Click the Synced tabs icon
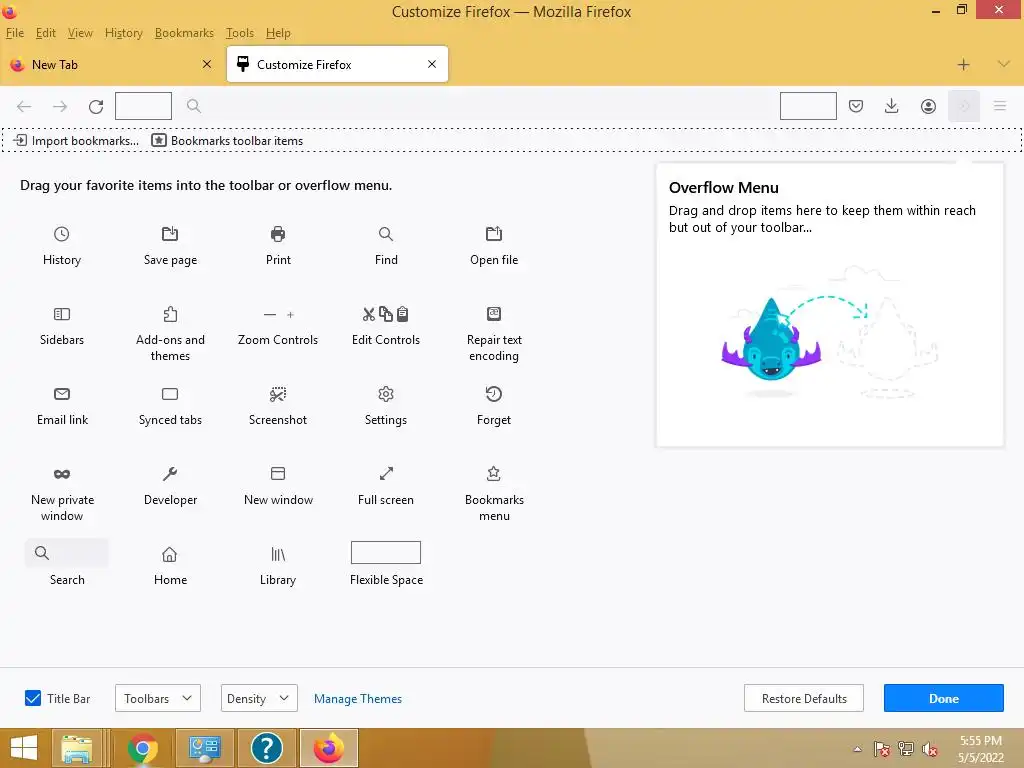 tap(170, 394)
